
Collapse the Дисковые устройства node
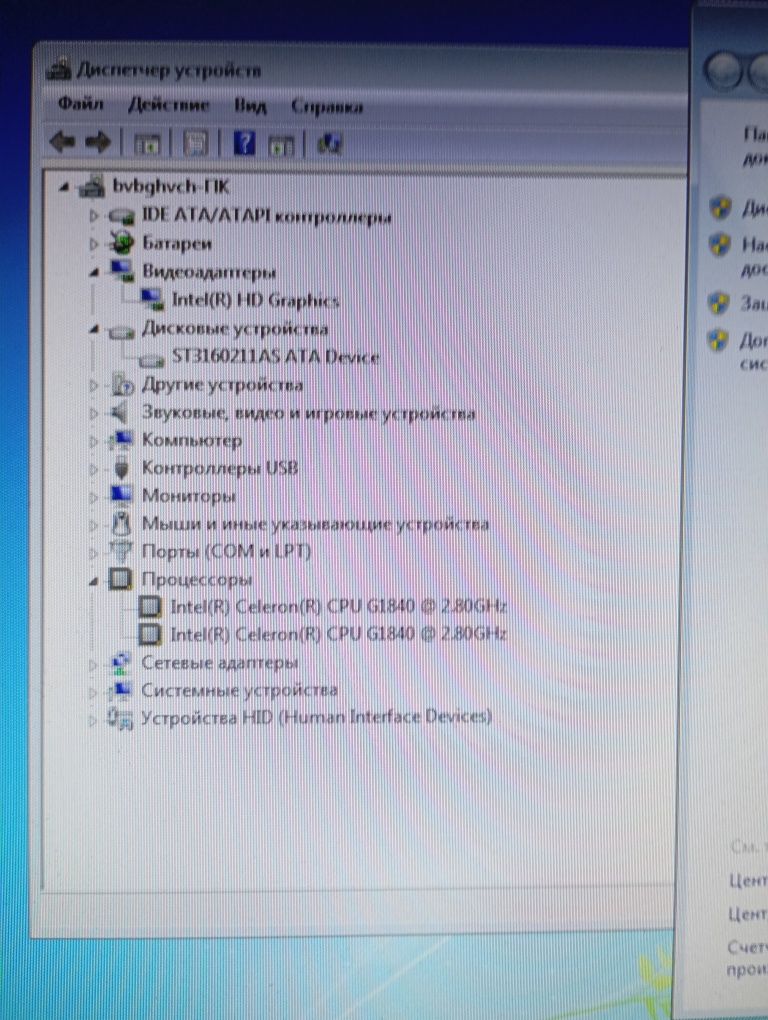[x=95, y=329]
